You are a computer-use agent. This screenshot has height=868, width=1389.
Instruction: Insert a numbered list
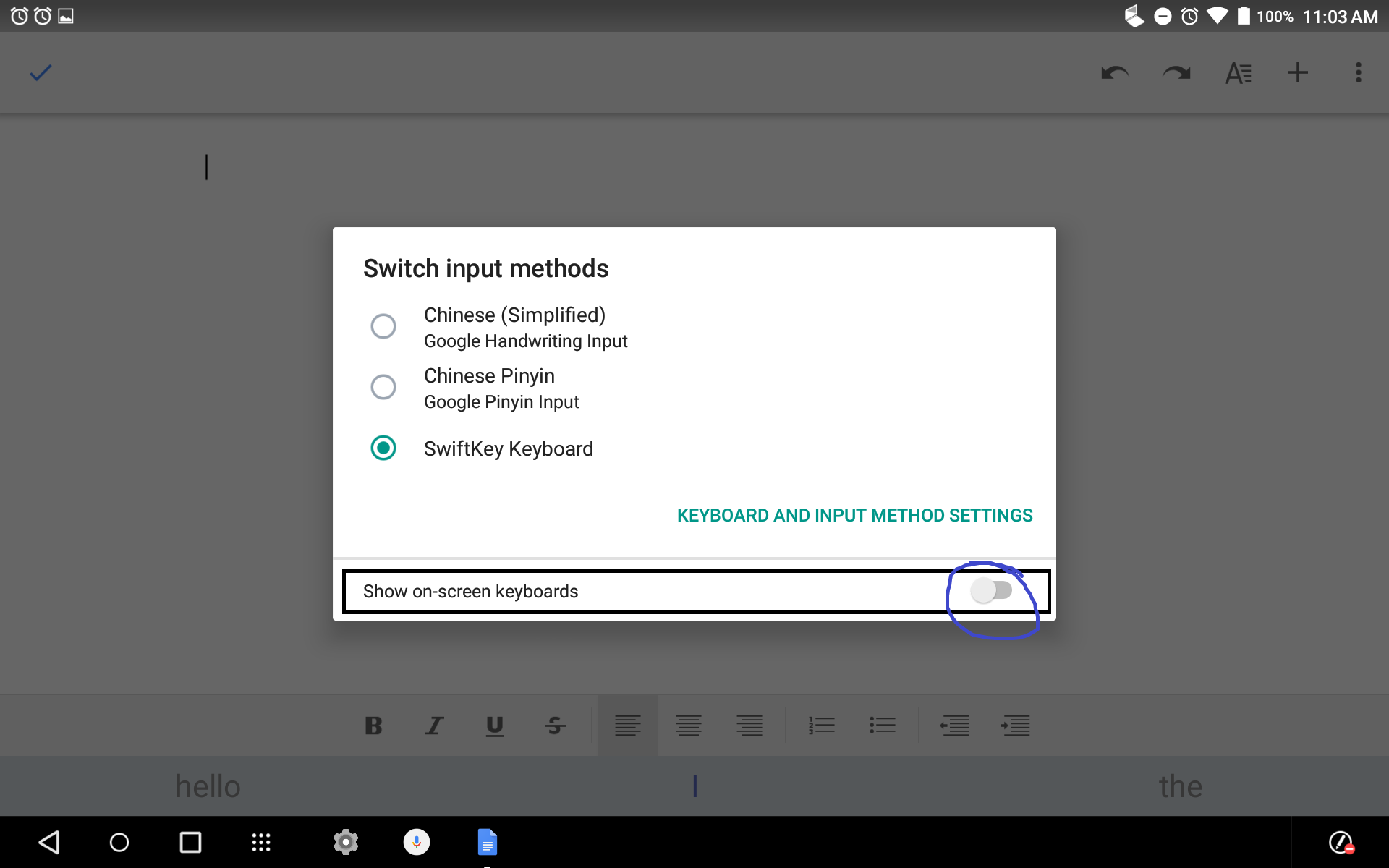pos(822,726)
